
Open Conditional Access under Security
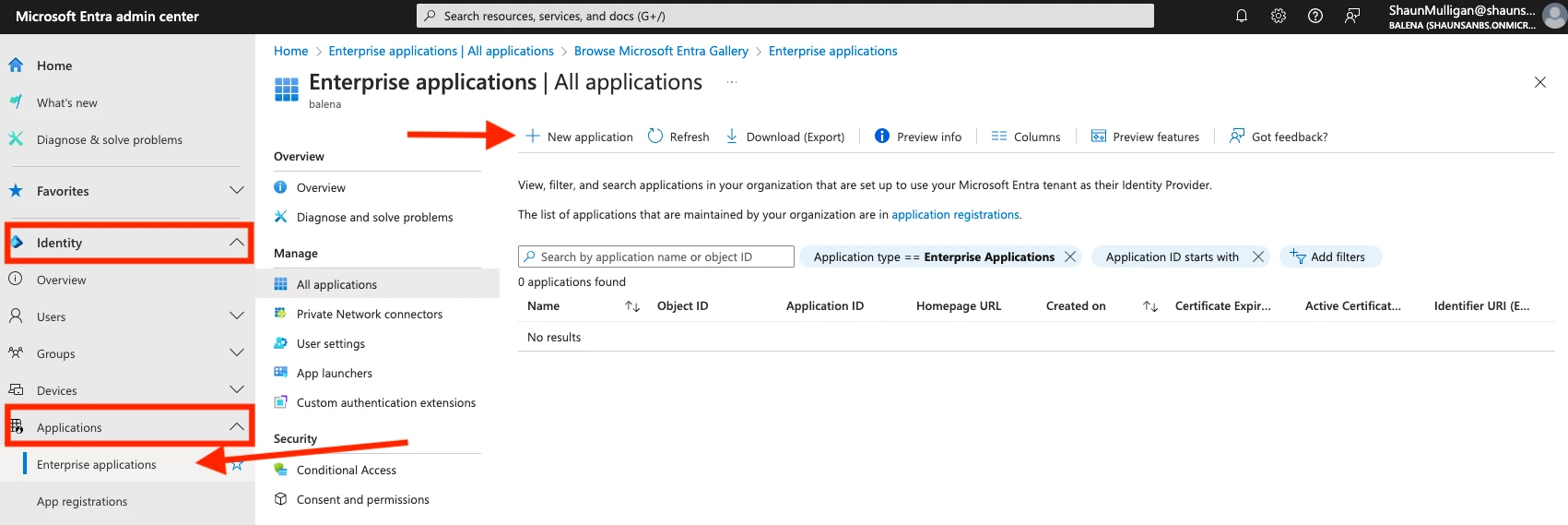(x=346, y=470)
